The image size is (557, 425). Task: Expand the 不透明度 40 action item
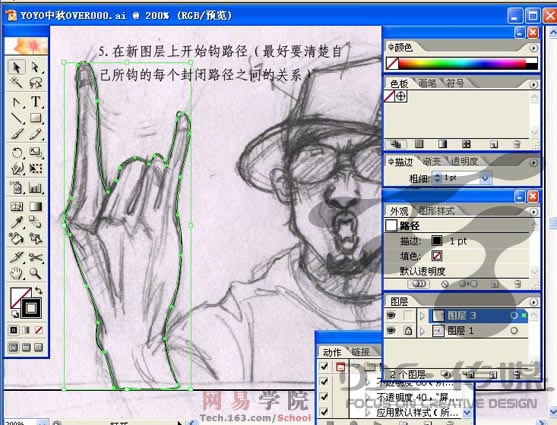(368, 397)
